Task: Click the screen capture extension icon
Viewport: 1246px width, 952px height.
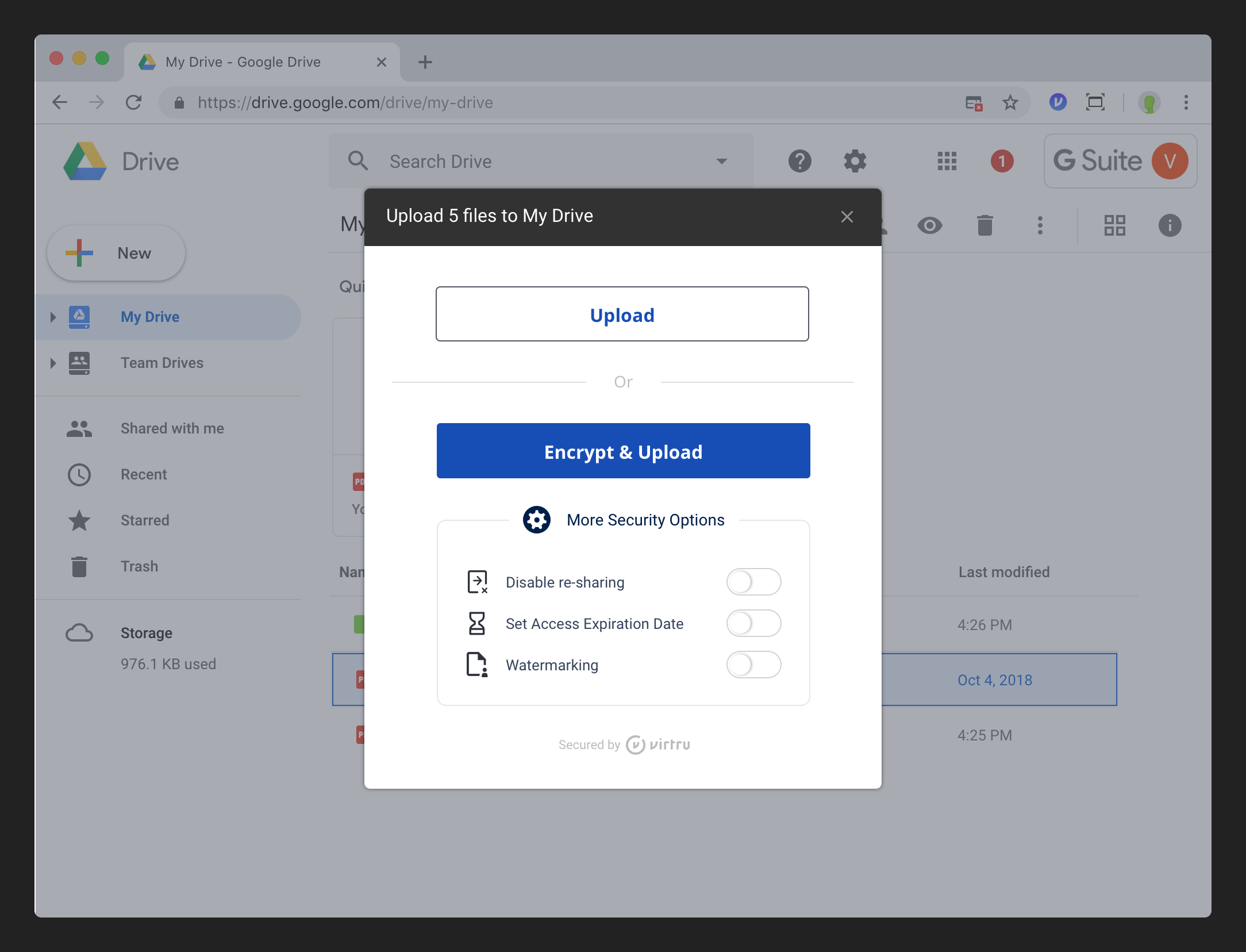Action: point(1095,102)
